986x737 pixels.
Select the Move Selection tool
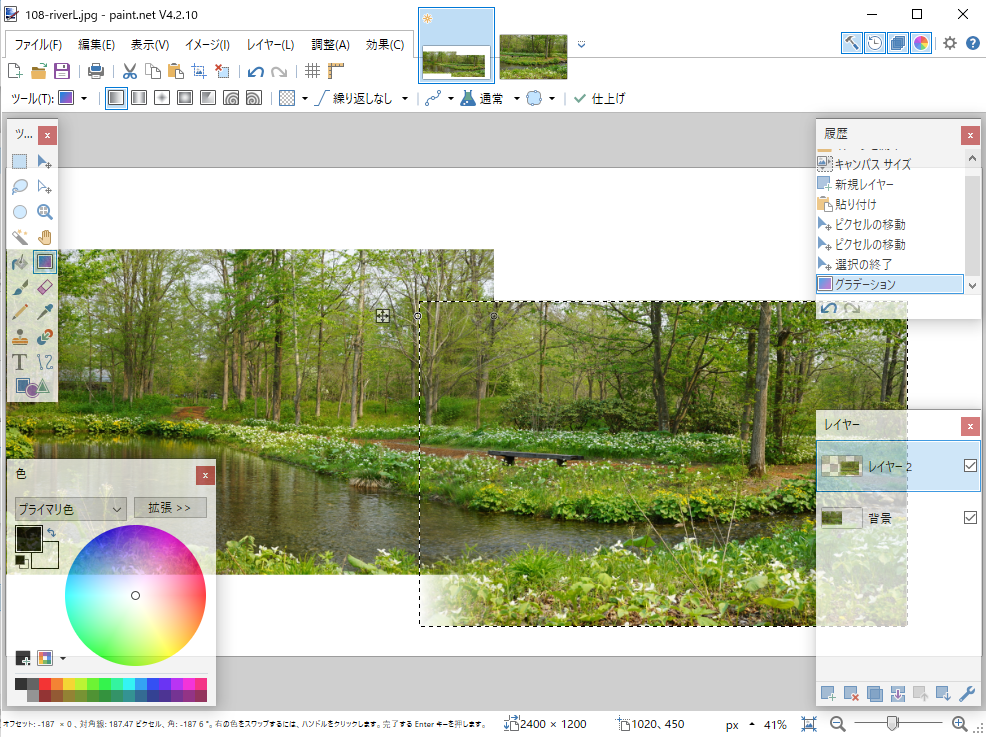[45, 187]
